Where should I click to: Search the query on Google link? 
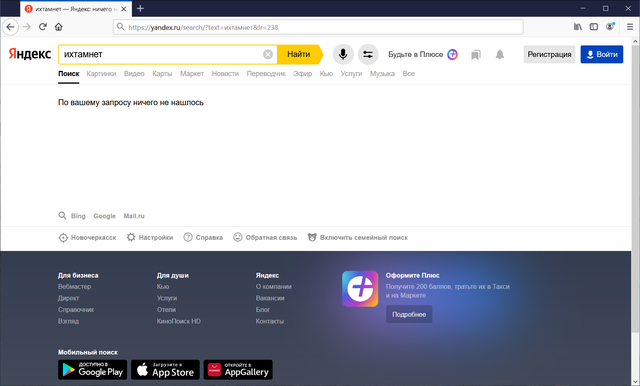[x=104, y=216]
